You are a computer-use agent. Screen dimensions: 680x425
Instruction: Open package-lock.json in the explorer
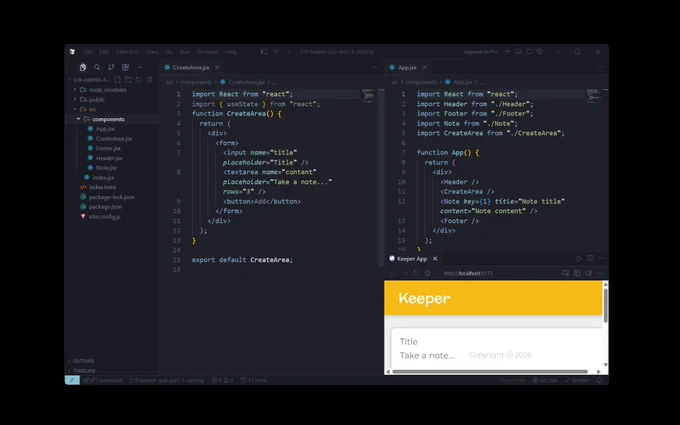tap(112, 197)
